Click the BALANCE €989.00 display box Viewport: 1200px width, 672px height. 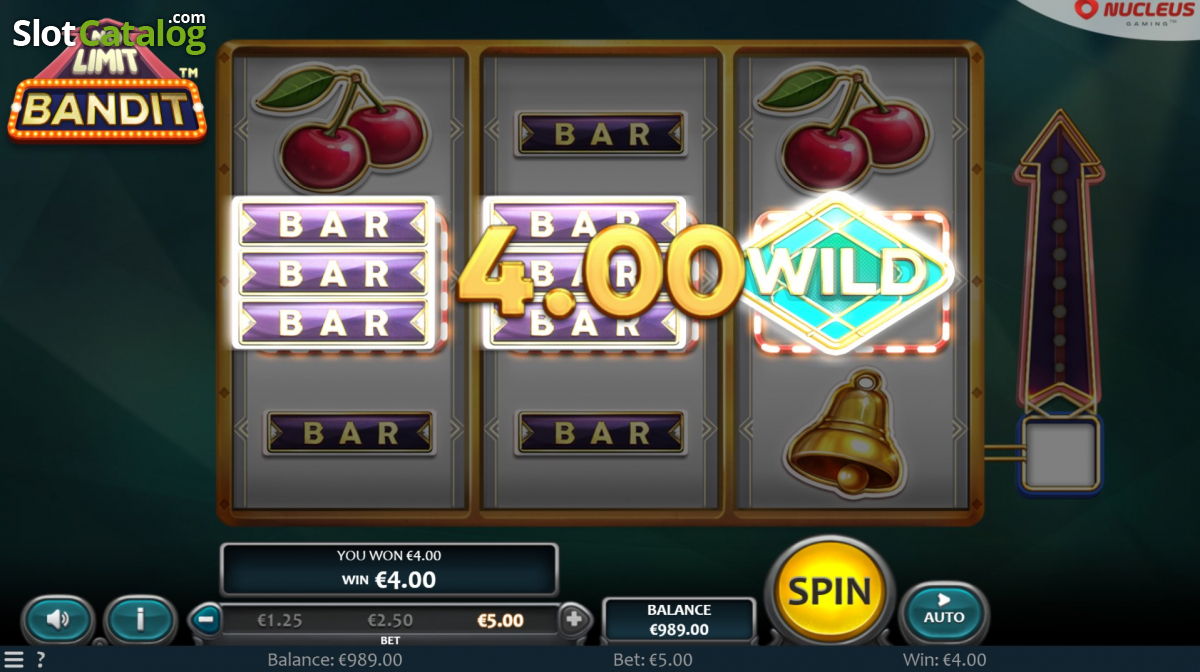[x=679, y=620]
